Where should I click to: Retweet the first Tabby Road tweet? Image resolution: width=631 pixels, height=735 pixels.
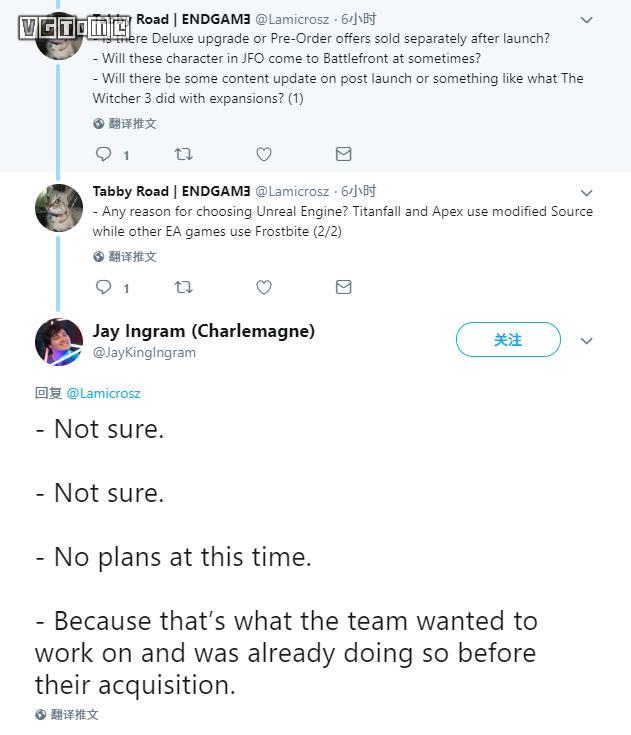coord(183,154)
